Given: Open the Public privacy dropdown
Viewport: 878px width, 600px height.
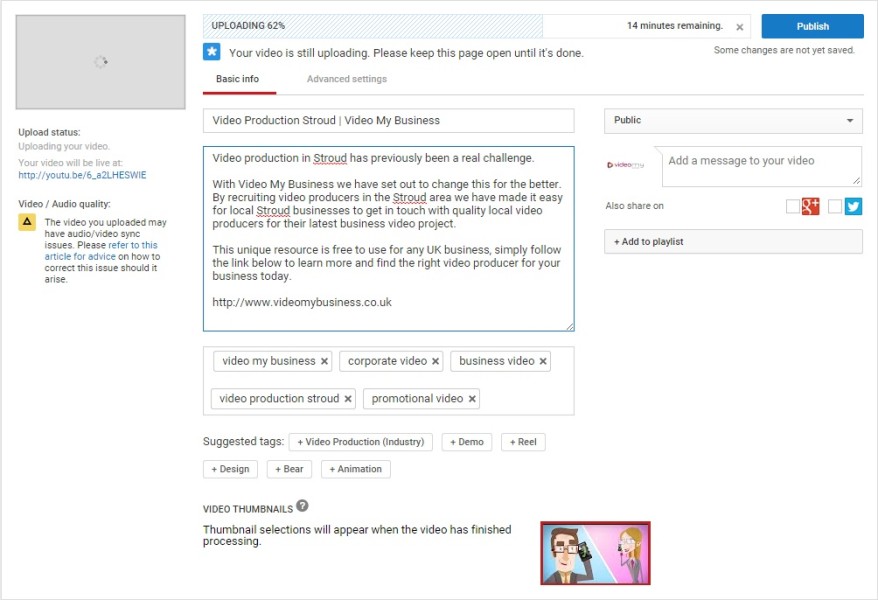Looking at the screenshot, I should [733, 121].
